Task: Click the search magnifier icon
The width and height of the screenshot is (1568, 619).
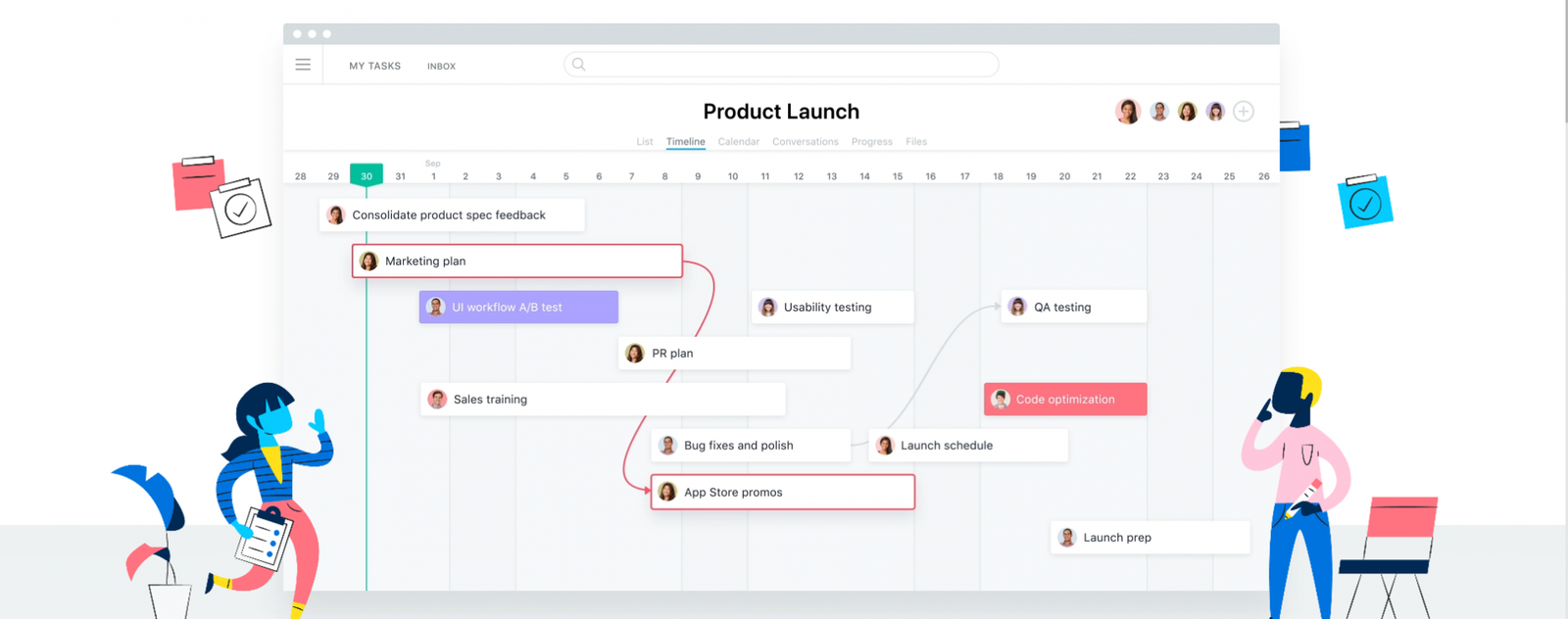Action: (x=578, y=65)
